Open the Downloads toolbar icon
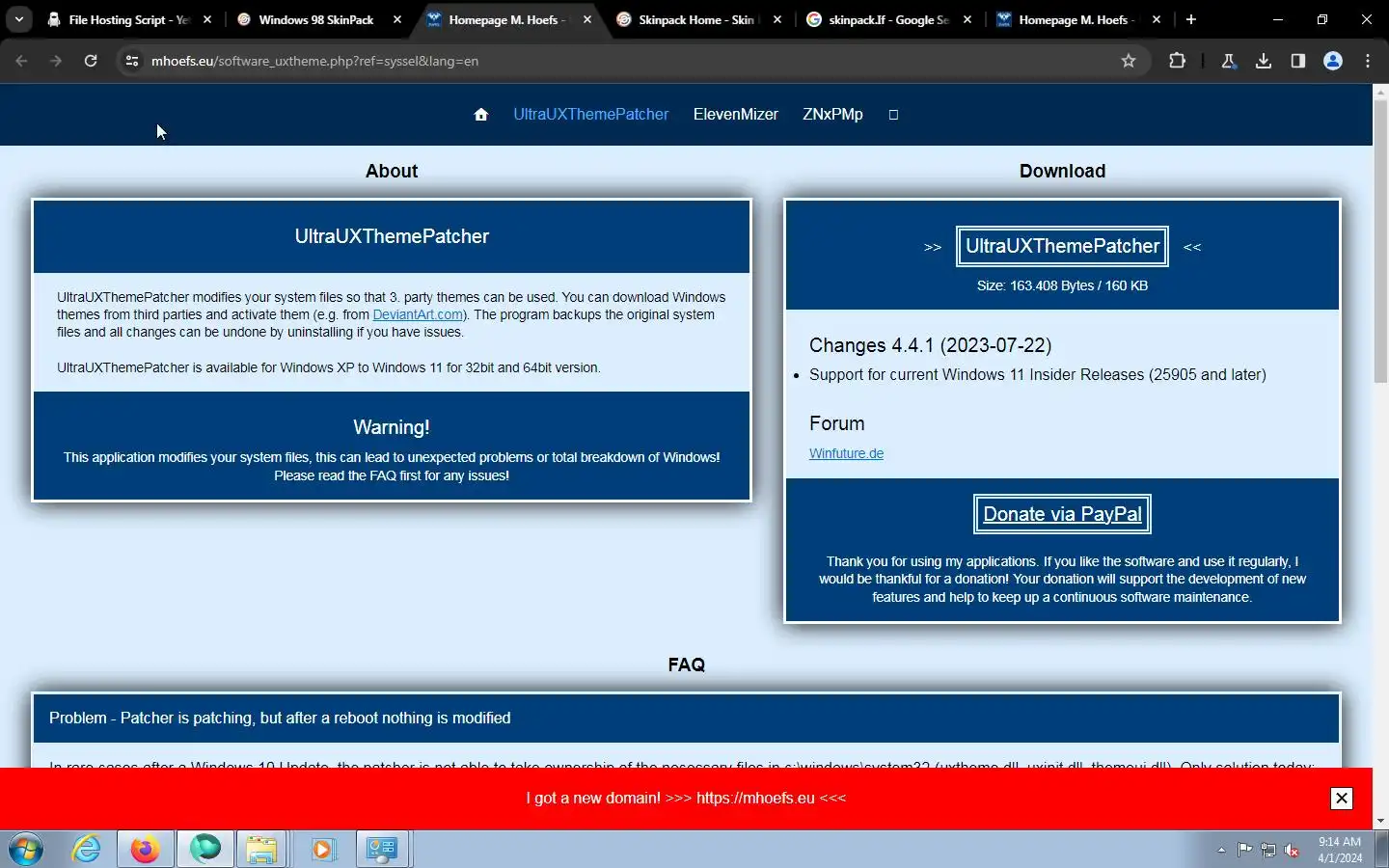The width and height of the screenshot is (1389, 868). (1264, 61)
